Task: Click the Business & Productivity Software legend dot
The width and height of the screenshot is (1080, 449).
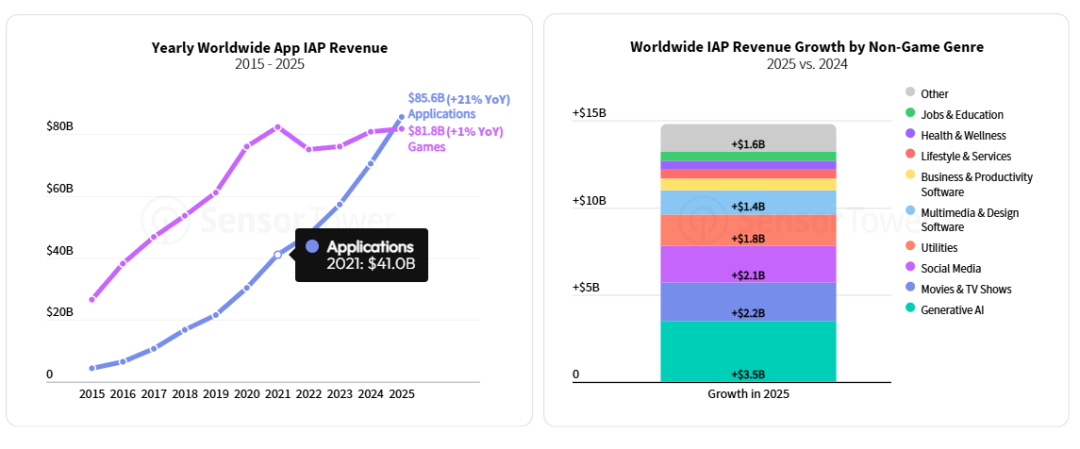Action: pos(910,176)
